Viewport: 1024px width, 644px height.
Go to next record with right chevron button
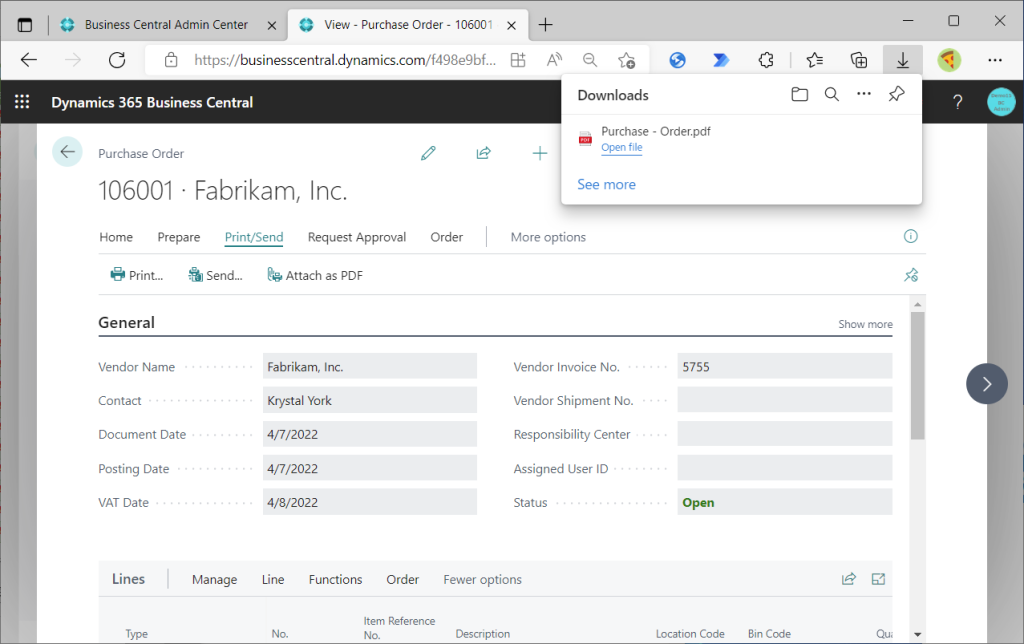click(x=987, y=383)
